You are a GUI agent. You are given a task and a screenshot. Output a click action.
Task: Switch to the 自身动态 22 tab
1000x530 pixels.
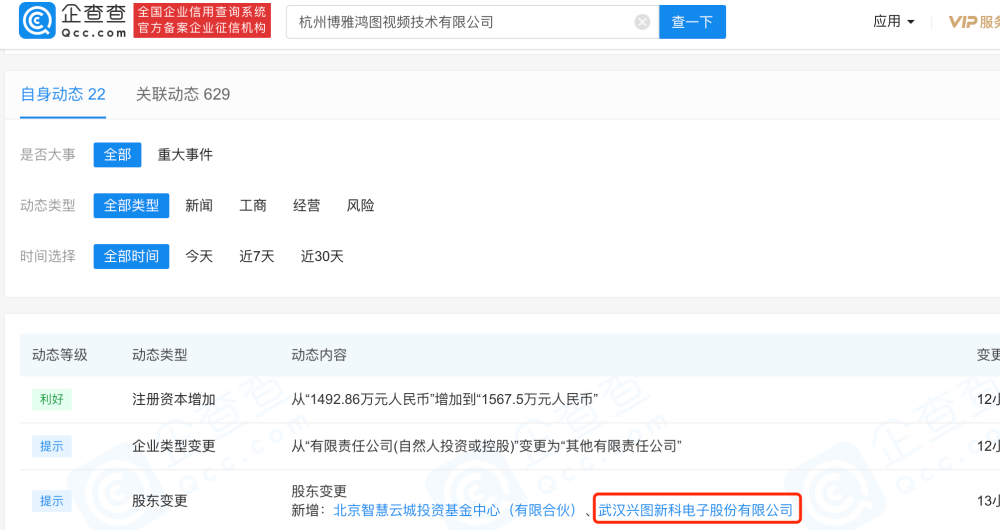pos(63,94)
